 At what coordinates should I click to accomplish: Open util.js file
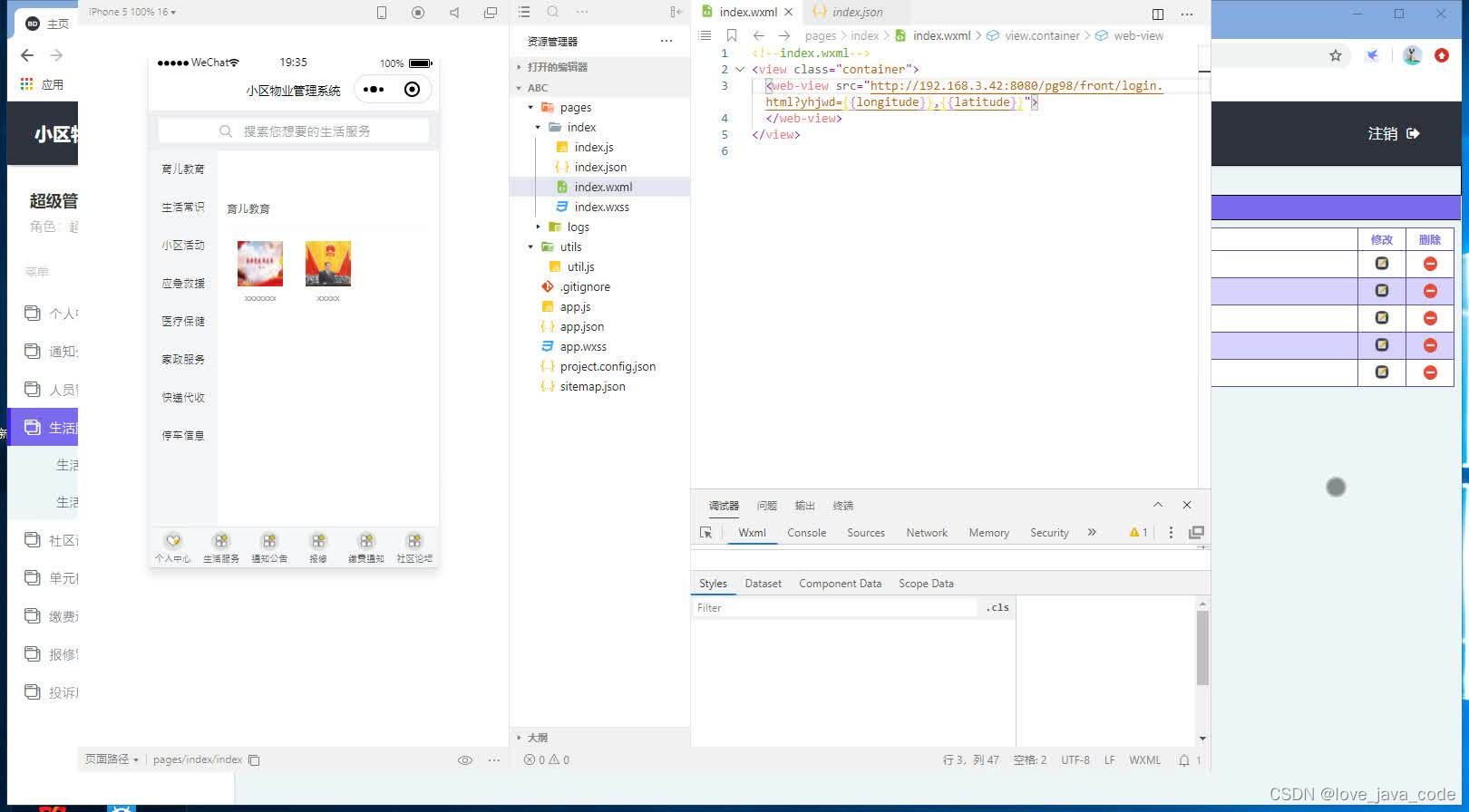[x=580, y=266]
